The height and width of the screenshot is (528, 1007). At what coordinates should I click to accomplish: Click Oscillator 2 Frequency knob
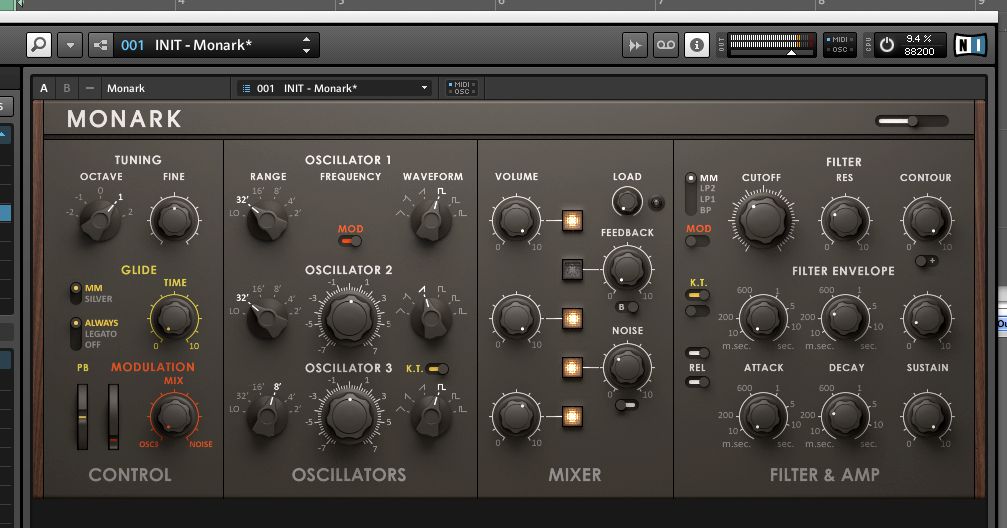pos(349,317)
